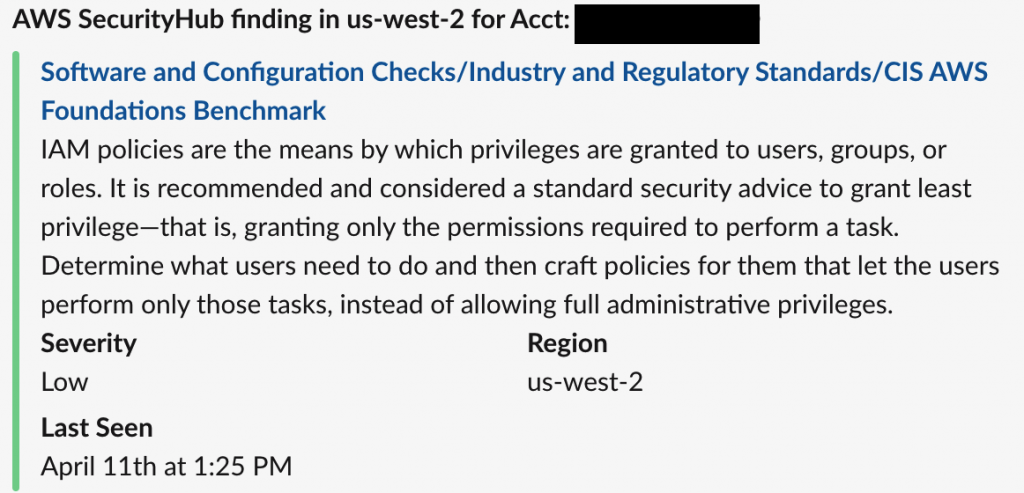Click the 'us-west-2' region value
1024x493 pixels.
point(585,382)
